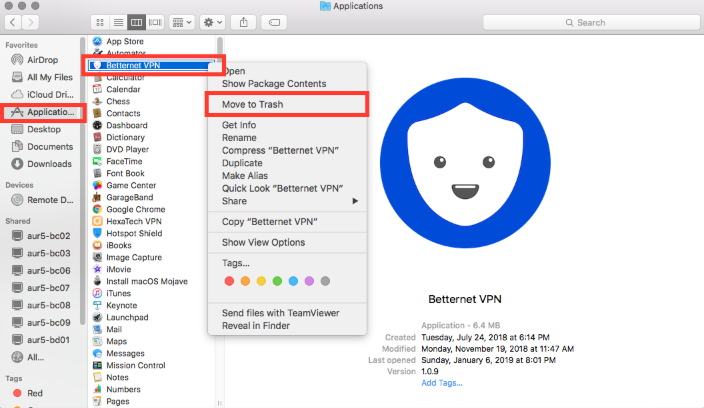Open the arrange items dropdown
This screenshot has width=704, height=408.
(182, 22)
